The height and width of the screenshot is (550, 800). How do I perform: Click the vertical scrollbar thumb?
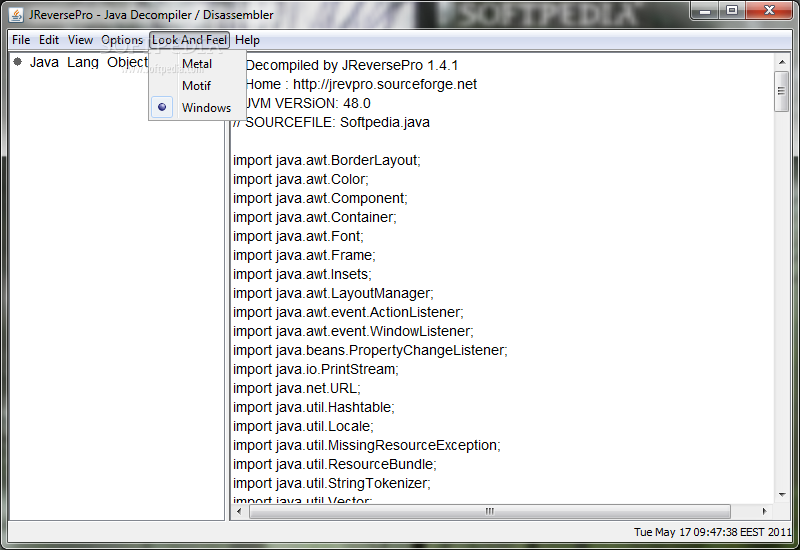(x=781, y=91)
